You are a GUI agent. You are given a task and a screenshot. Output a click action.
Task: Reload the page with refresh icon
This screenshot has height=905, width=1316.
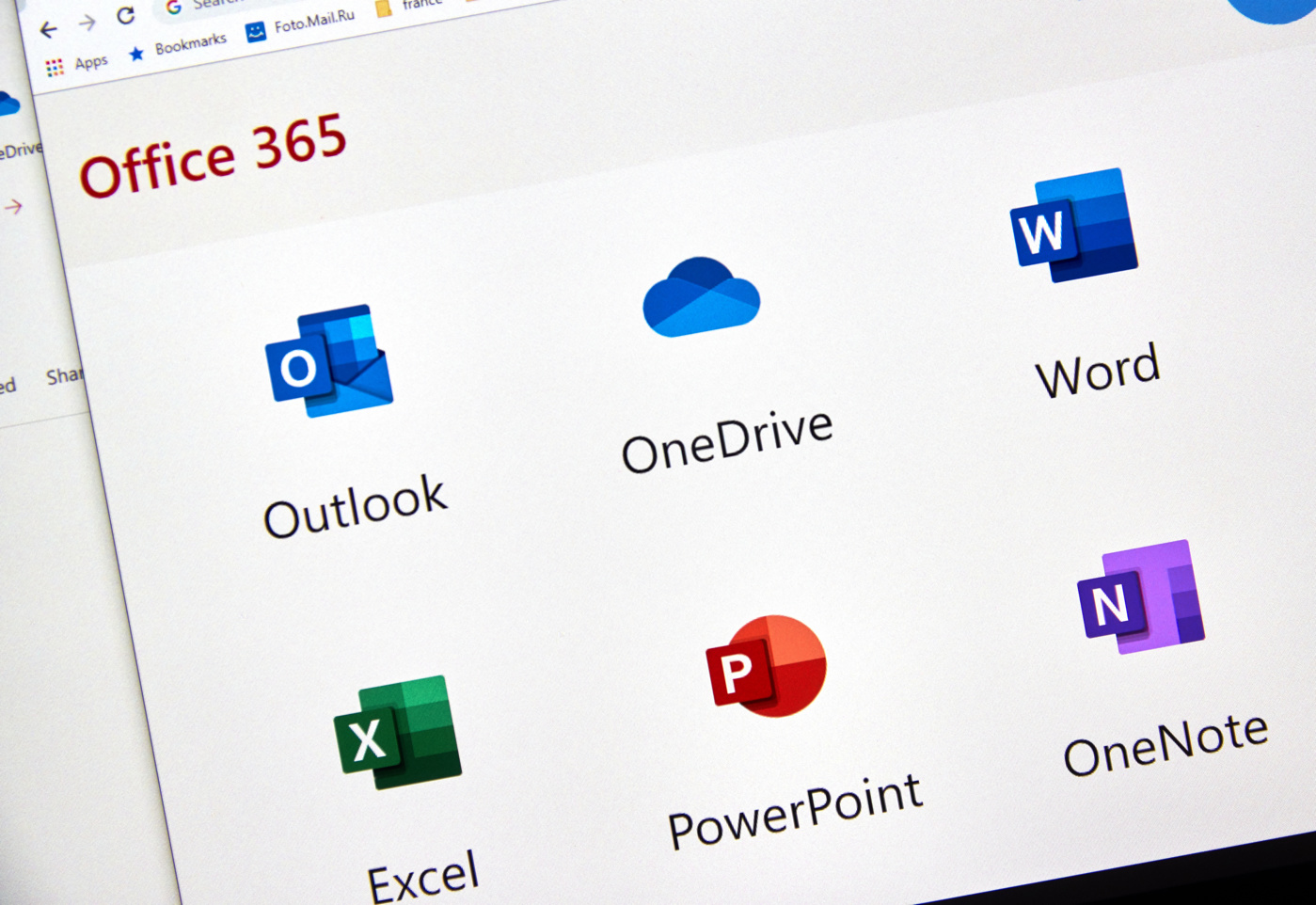click(125, 15)
